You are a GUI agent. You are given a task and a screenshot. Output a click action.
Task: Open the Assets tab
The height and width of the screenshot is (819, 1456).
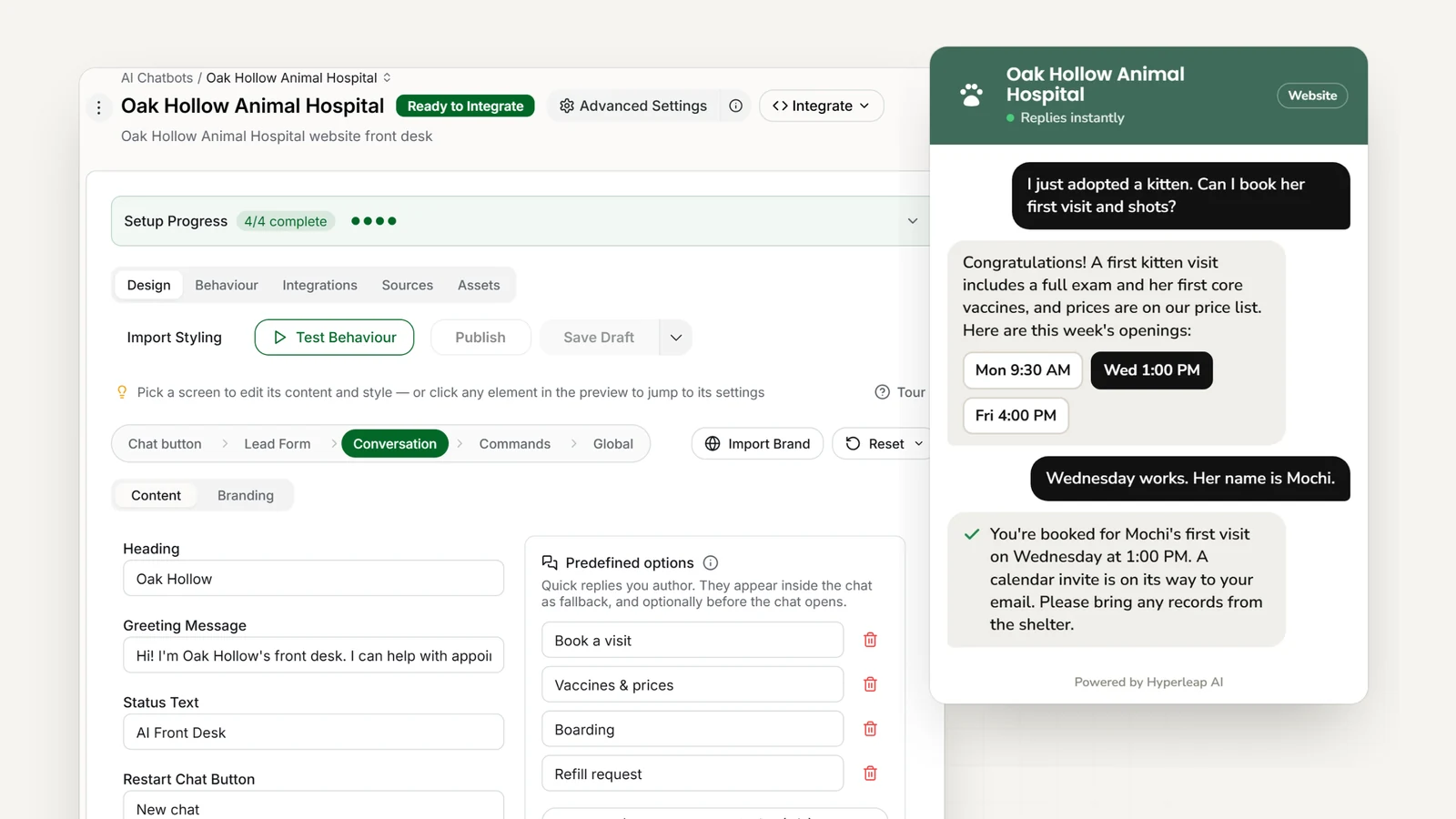coord(479,285)
